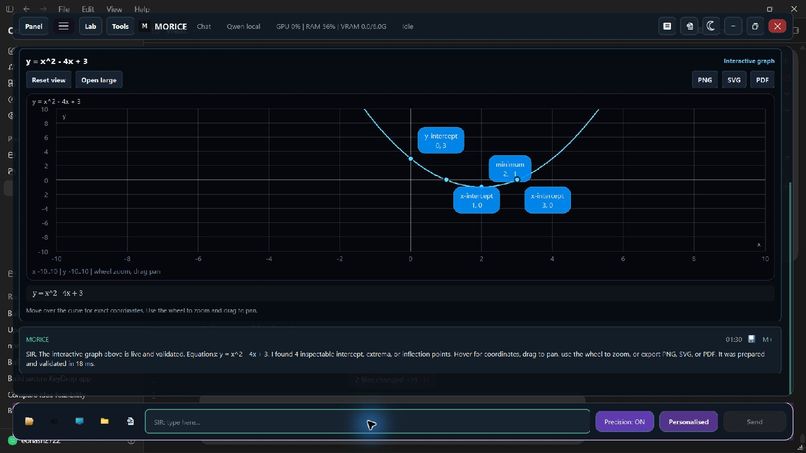
Task: Open the Lab tab
Action: click(90, 26)
